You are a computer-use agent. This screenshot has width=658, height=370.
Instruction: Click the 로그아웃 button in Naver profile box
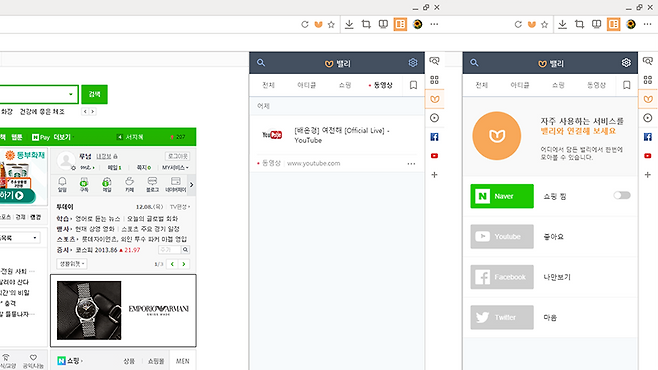click(x=178, y=156)
